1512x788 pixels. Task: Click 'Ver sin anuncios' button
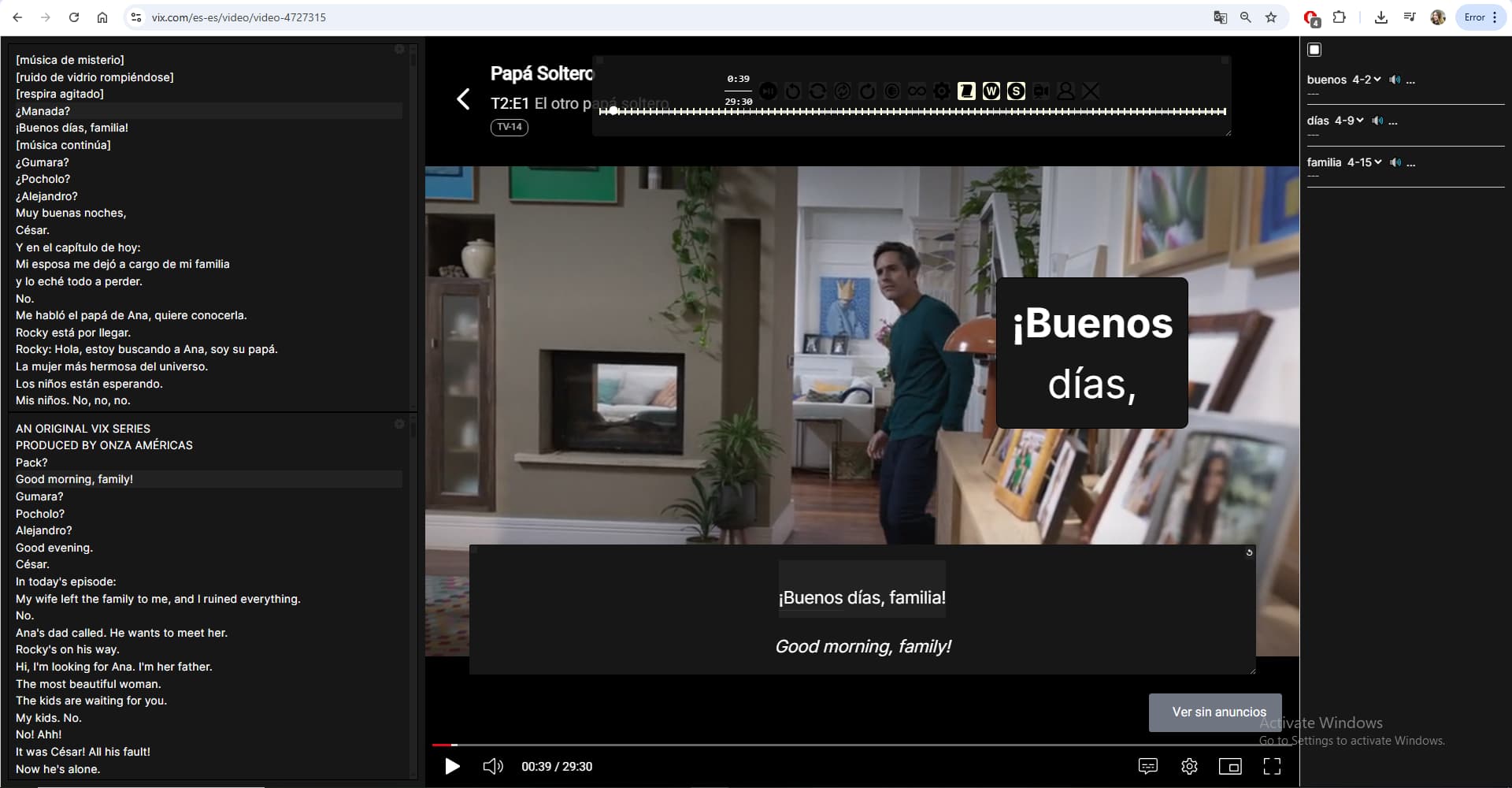[x=1218, y=712]
